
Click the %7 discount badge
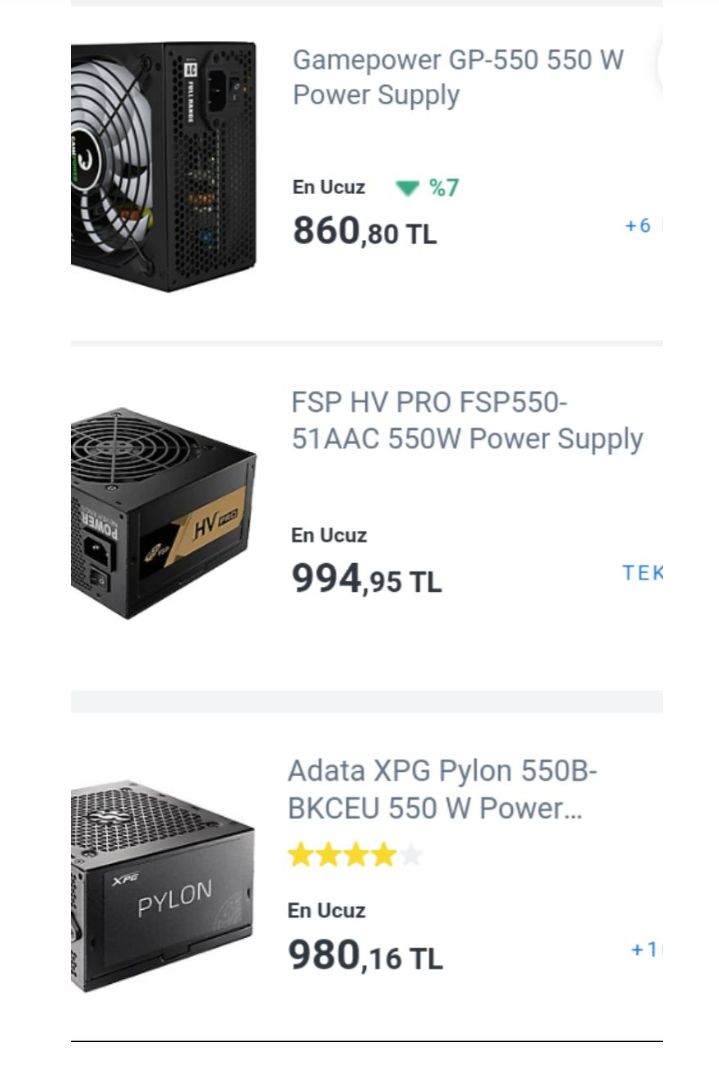pos(444,187)
